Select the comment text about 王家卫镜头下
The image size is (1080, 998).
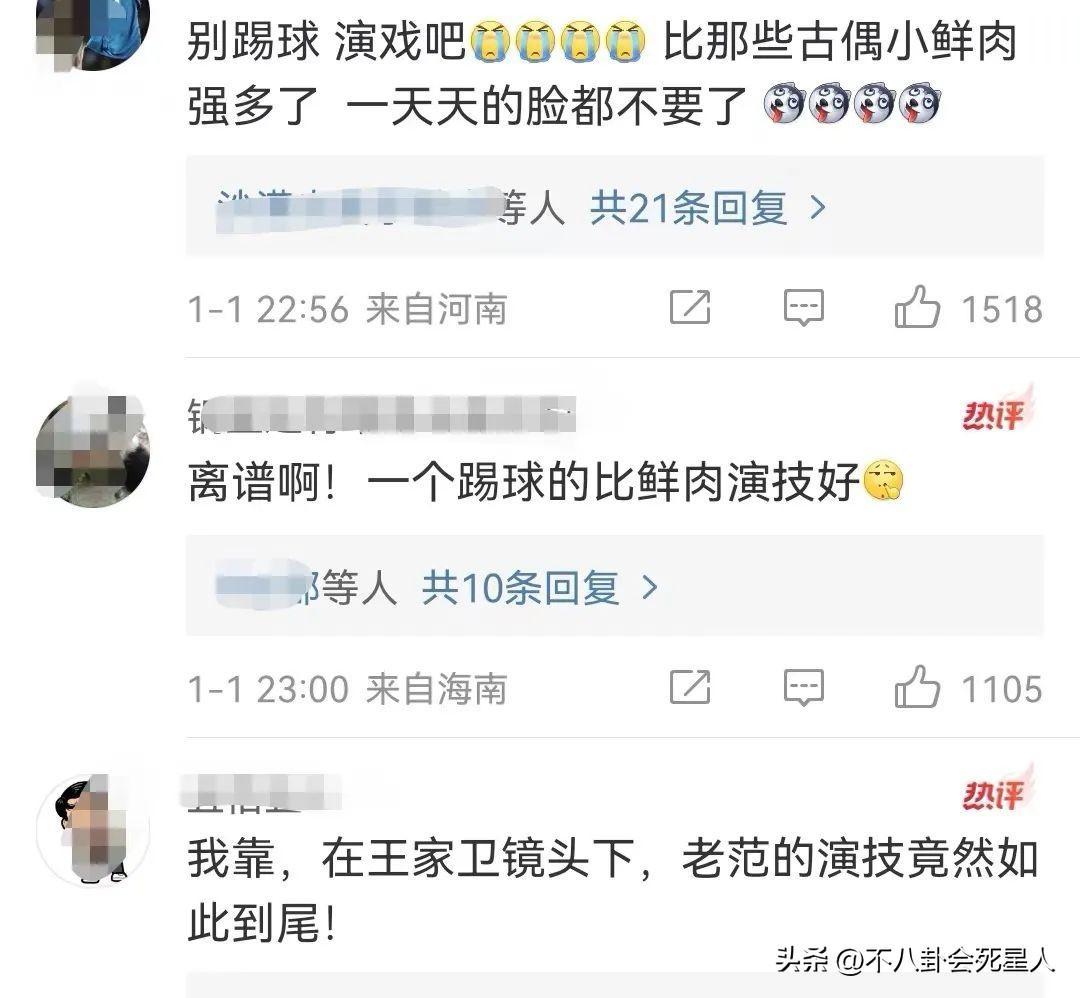(612, 891)
